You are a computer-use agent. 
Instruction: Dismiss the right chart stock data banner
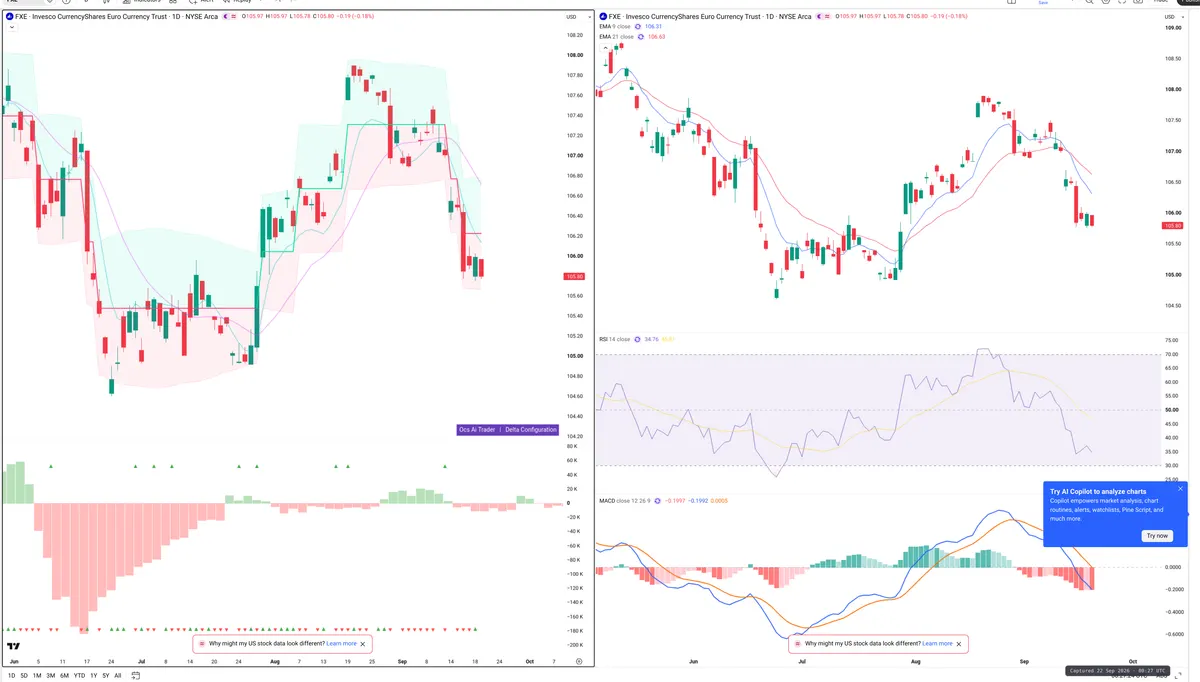(x=960, y=644)
